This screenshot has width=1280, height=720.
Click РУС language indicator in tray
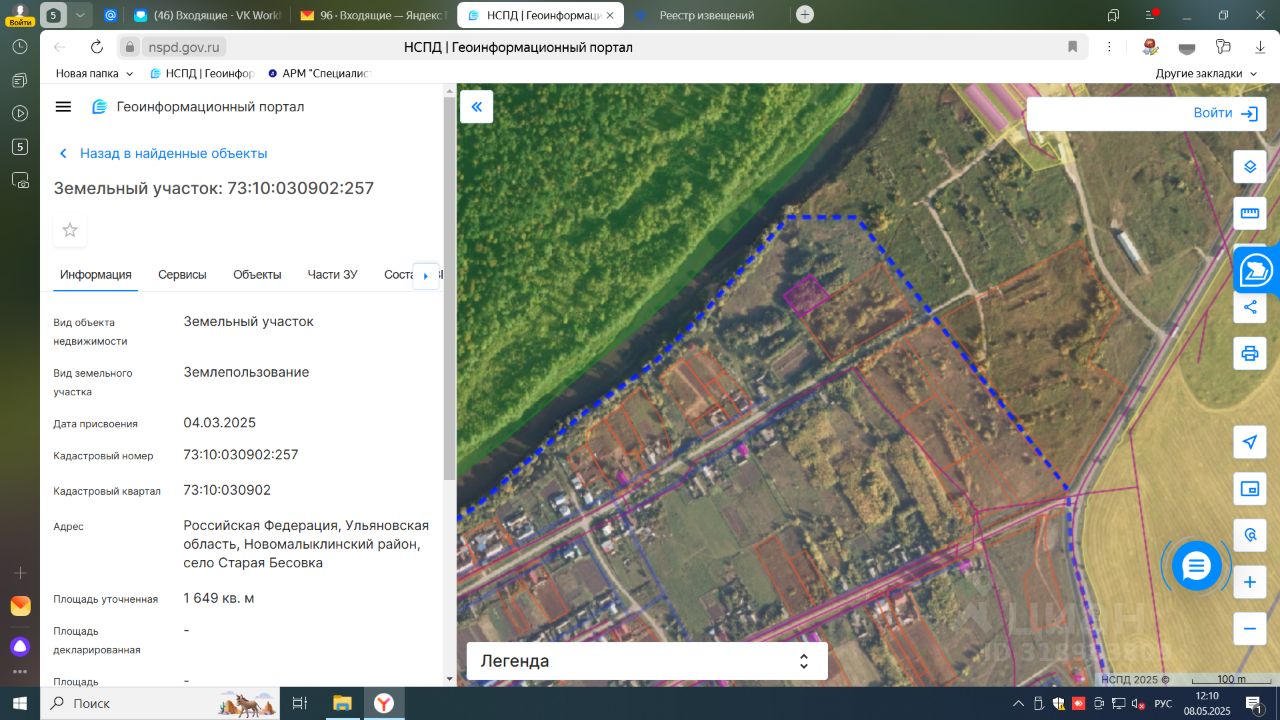point(1163,704)
